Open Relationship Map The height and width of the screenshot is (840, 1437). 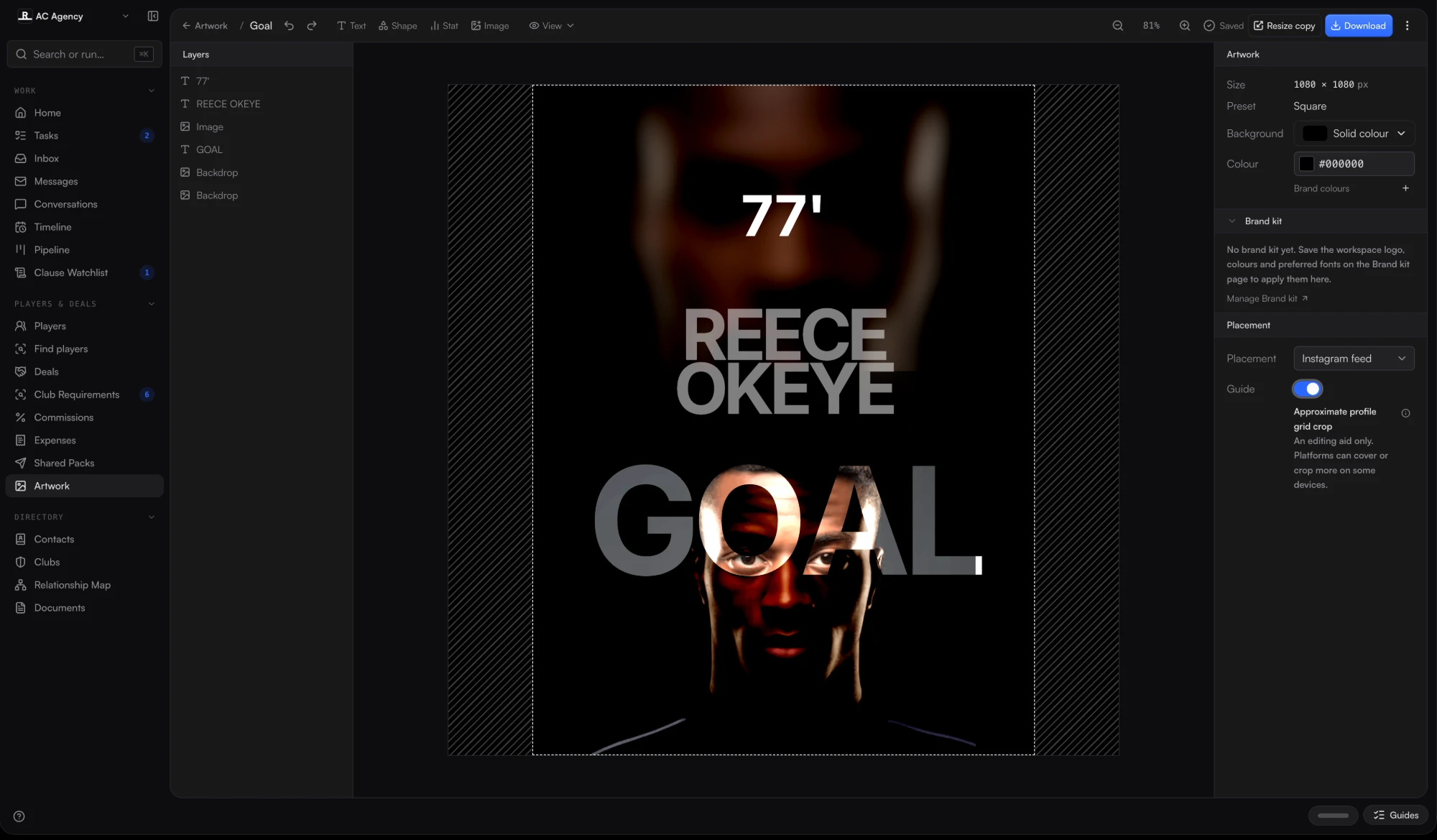[x=84, y=586]
